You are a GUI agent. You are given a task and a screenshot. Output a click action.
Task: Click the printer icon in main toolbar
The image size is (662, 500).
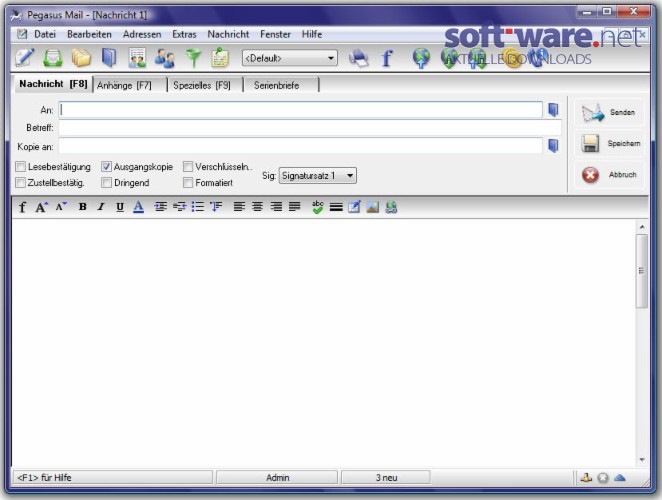358,58
